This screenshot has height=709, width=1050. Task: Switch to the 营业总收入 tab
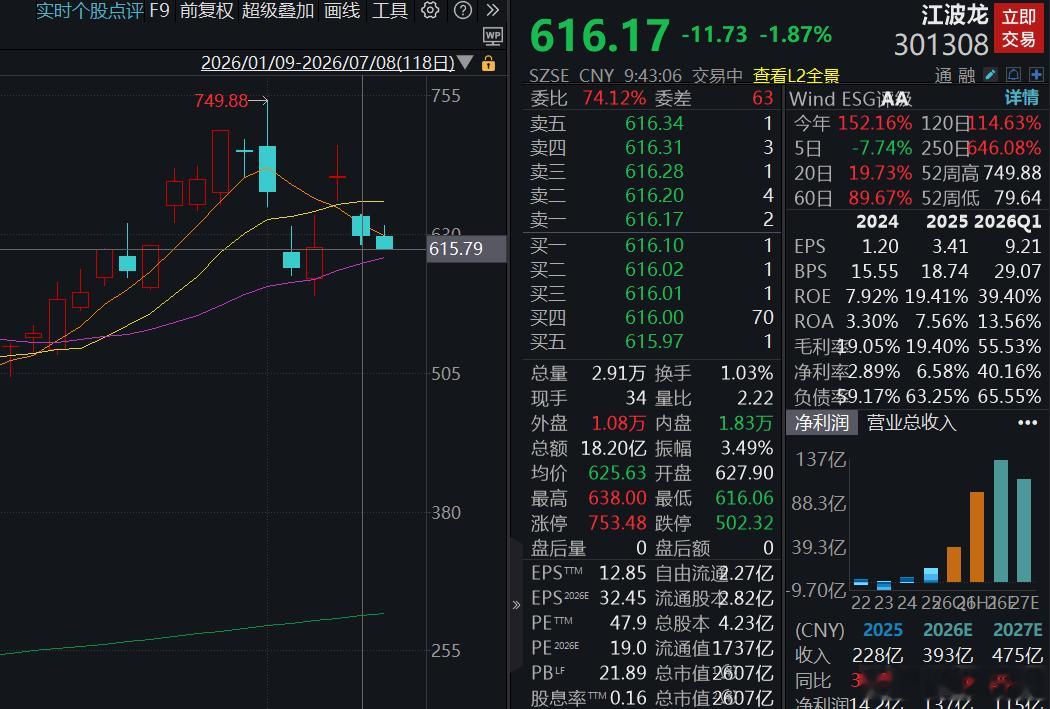[x=911, y=422]
